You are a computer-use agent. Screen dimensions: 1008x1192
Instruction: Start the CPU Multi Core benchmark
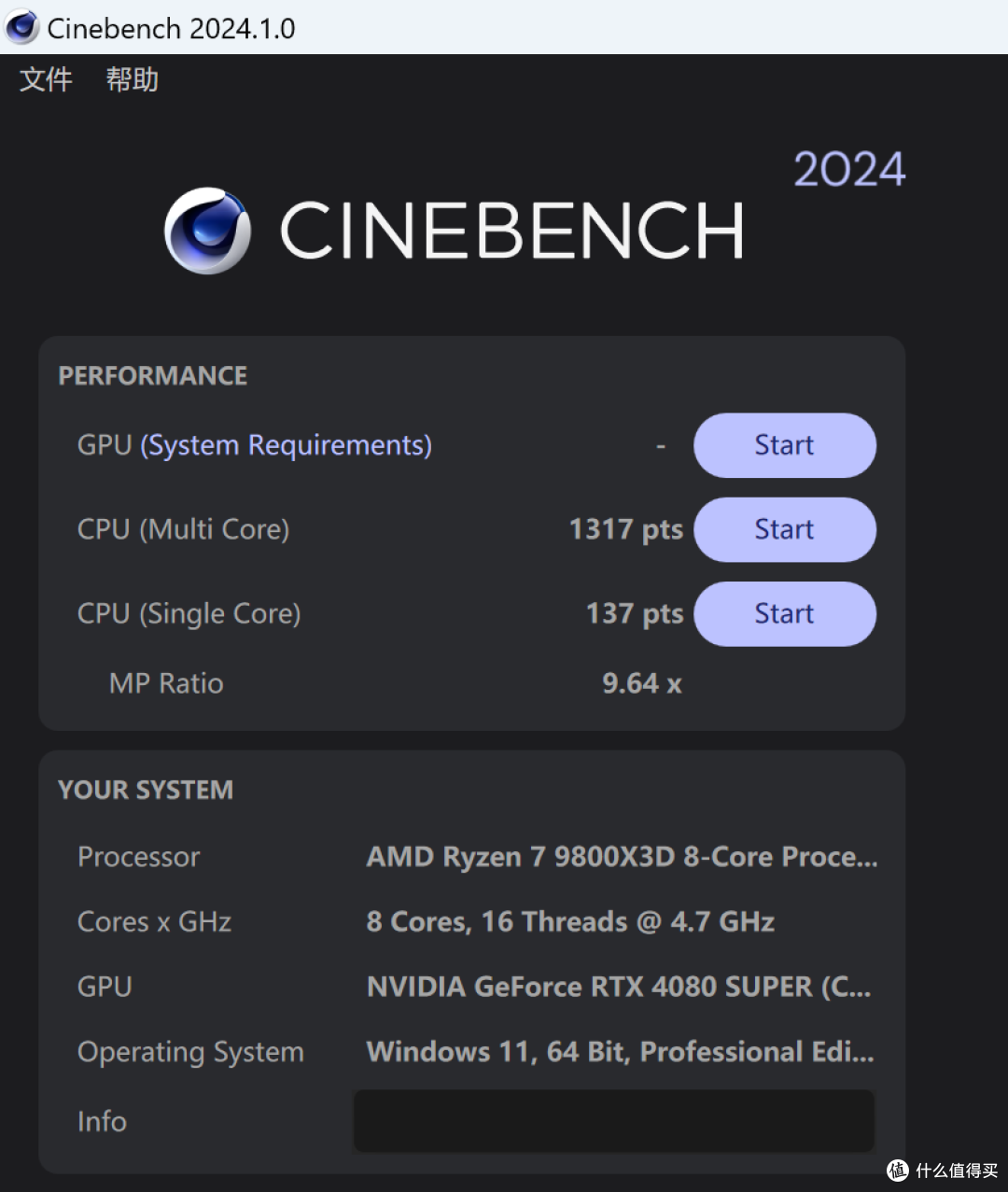pyautogui.click(x=784, y=529)
